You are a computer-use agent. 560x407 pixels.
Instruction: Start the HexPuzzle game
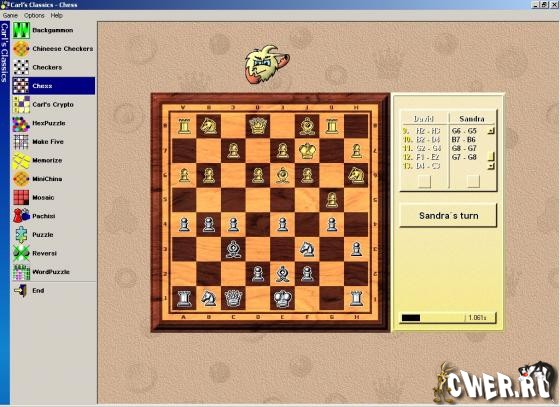coord(54,123)
